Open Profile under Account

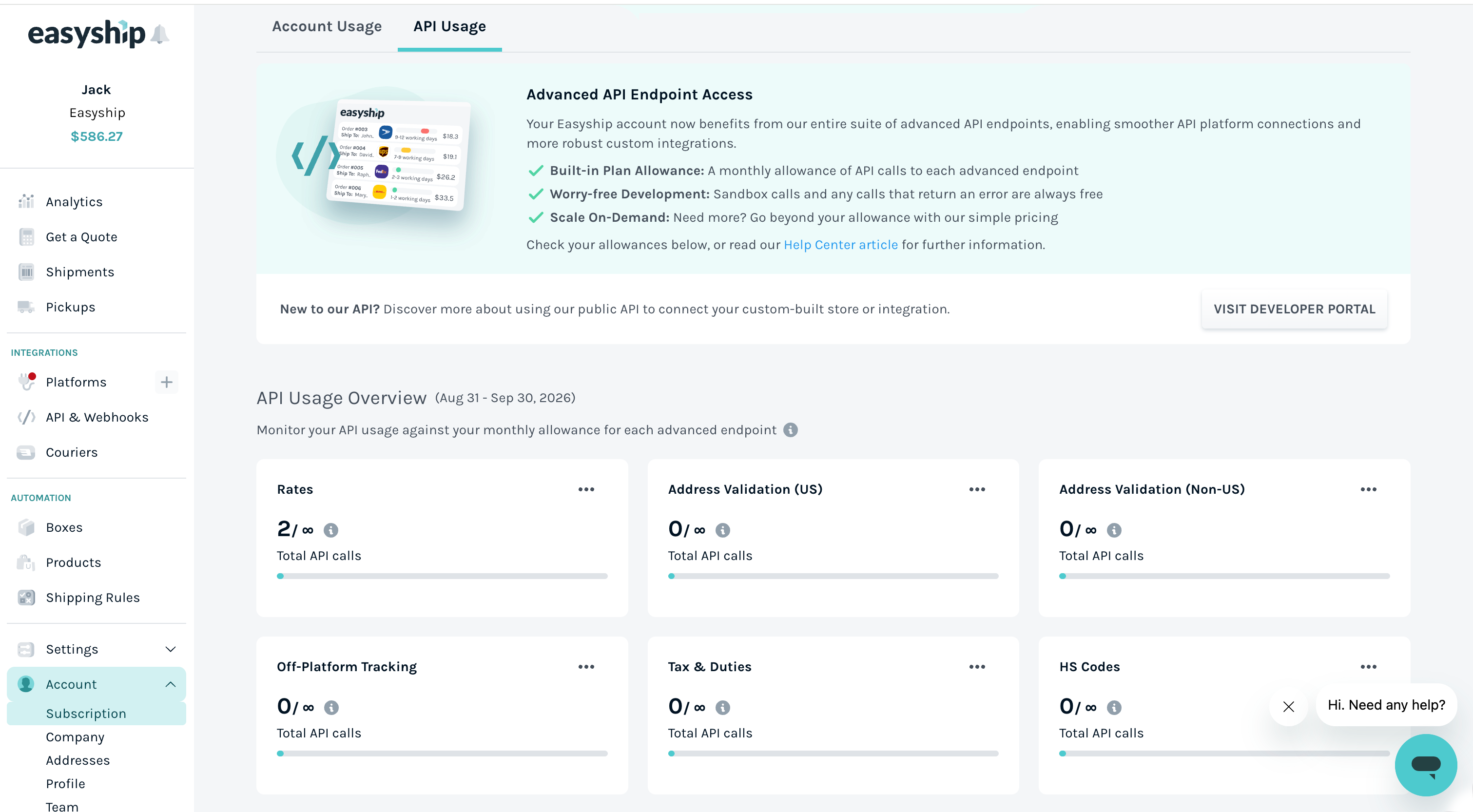[65, 784]
